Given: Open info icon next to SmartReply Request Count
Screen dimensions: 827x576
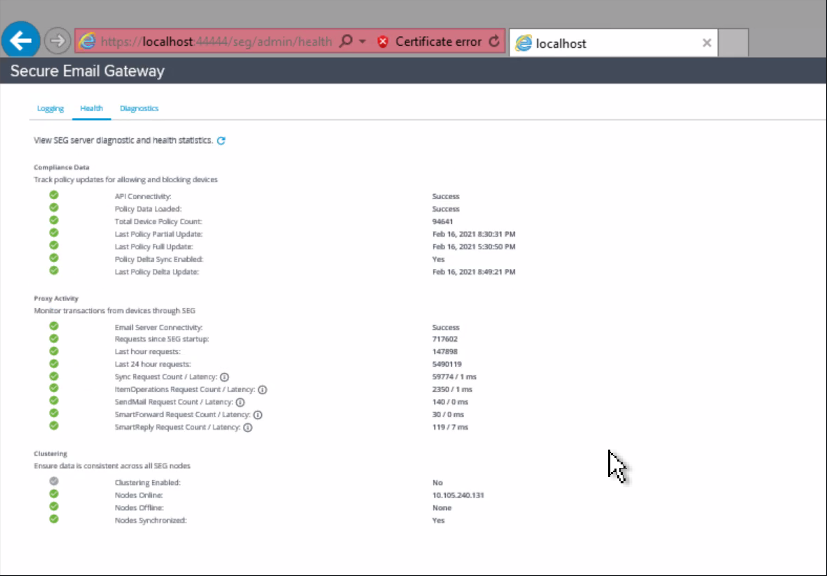Looking at the screenshot, I should [248, 427].
